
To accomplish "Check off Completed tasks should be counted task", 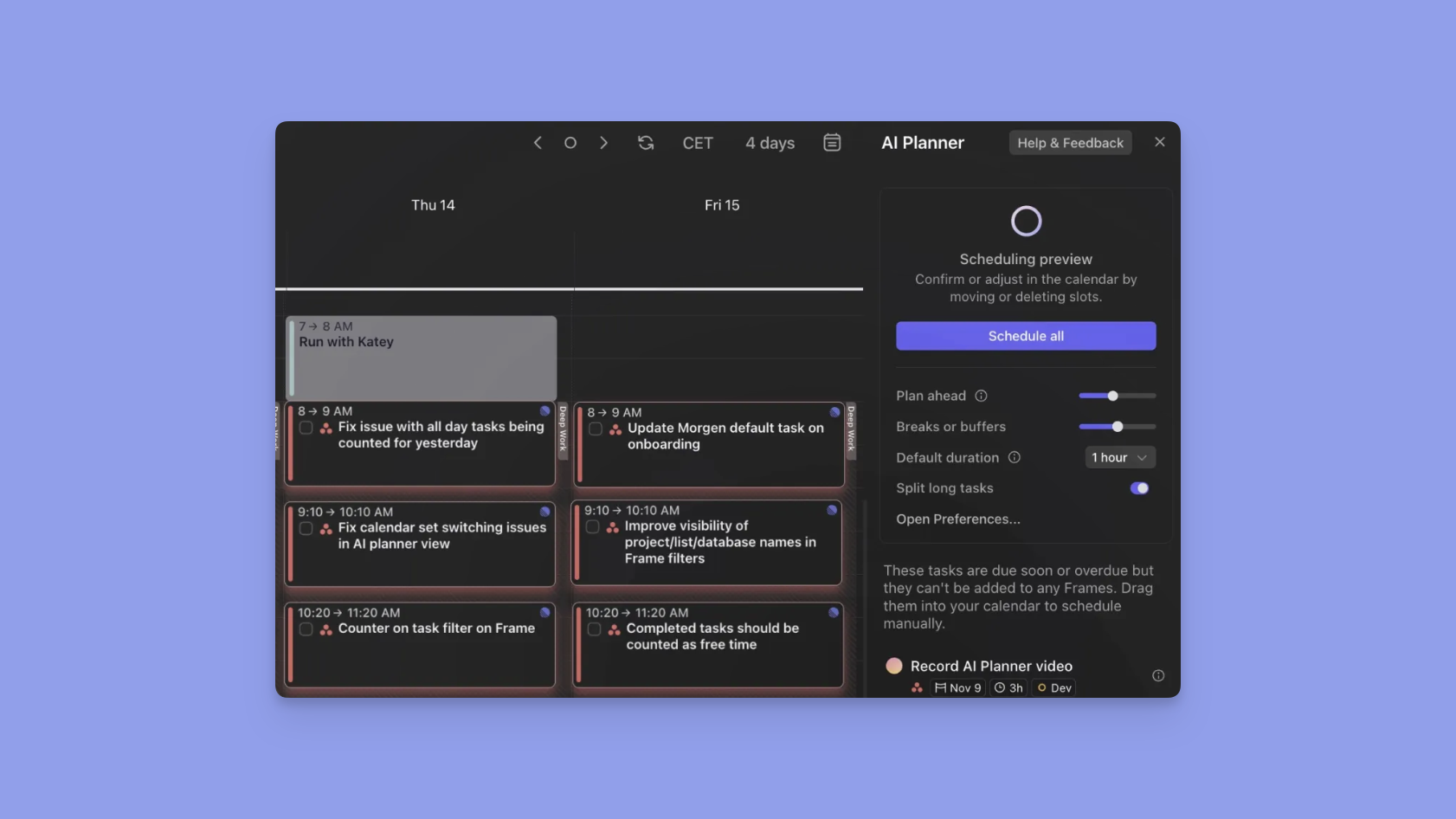I will pyautogui.click(x=594, y=629).
